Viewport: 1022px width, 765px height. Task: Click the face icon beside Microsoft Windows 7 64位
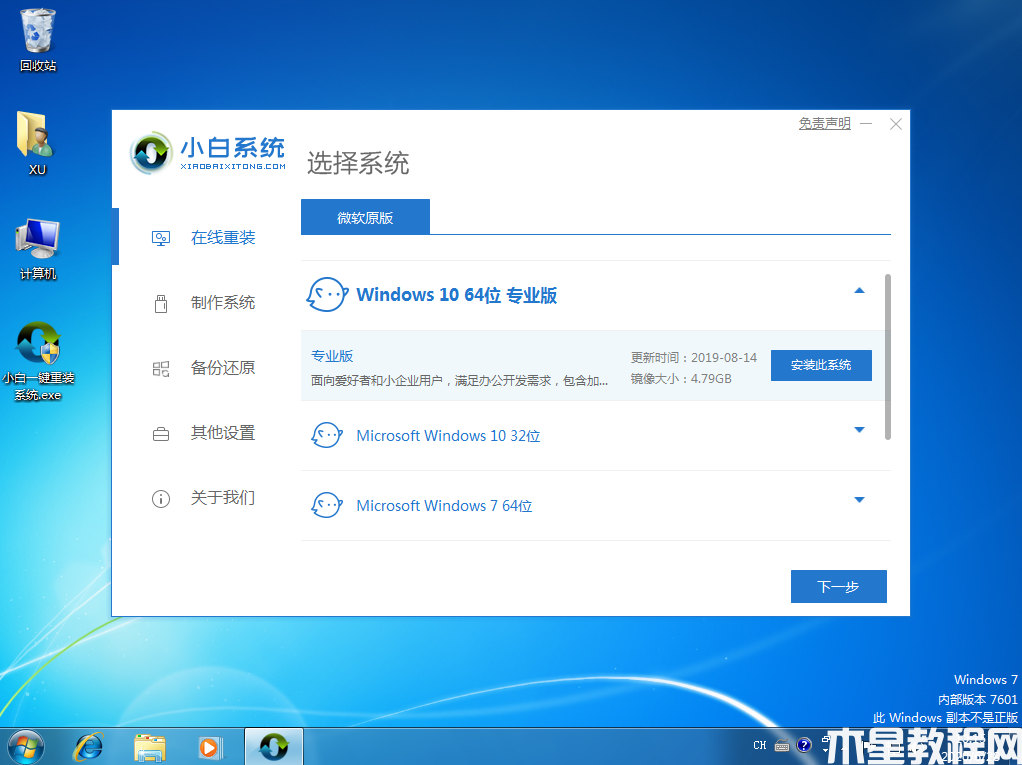coord(327,505)
